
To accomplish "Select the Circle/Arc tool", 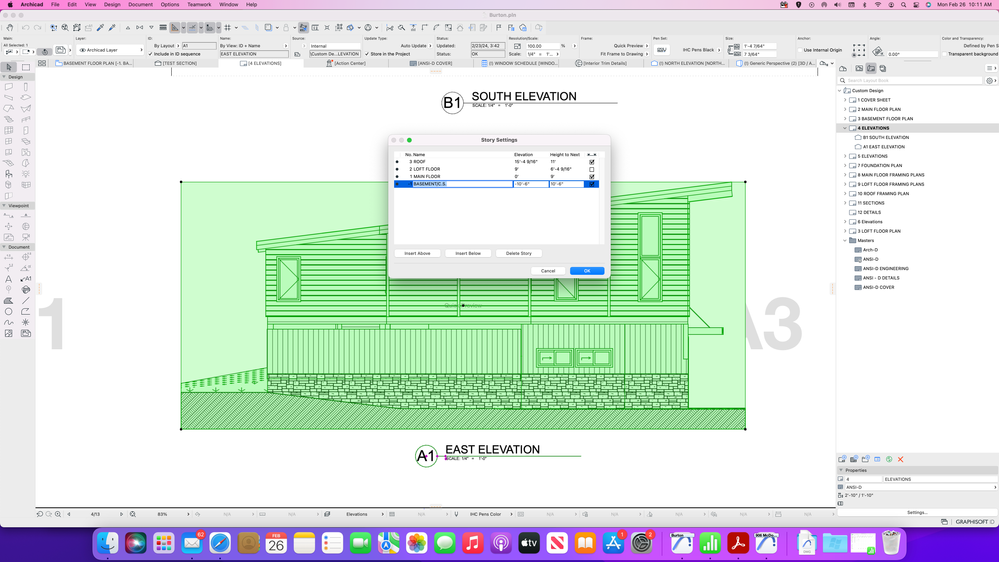I will (x=8, y=312).
